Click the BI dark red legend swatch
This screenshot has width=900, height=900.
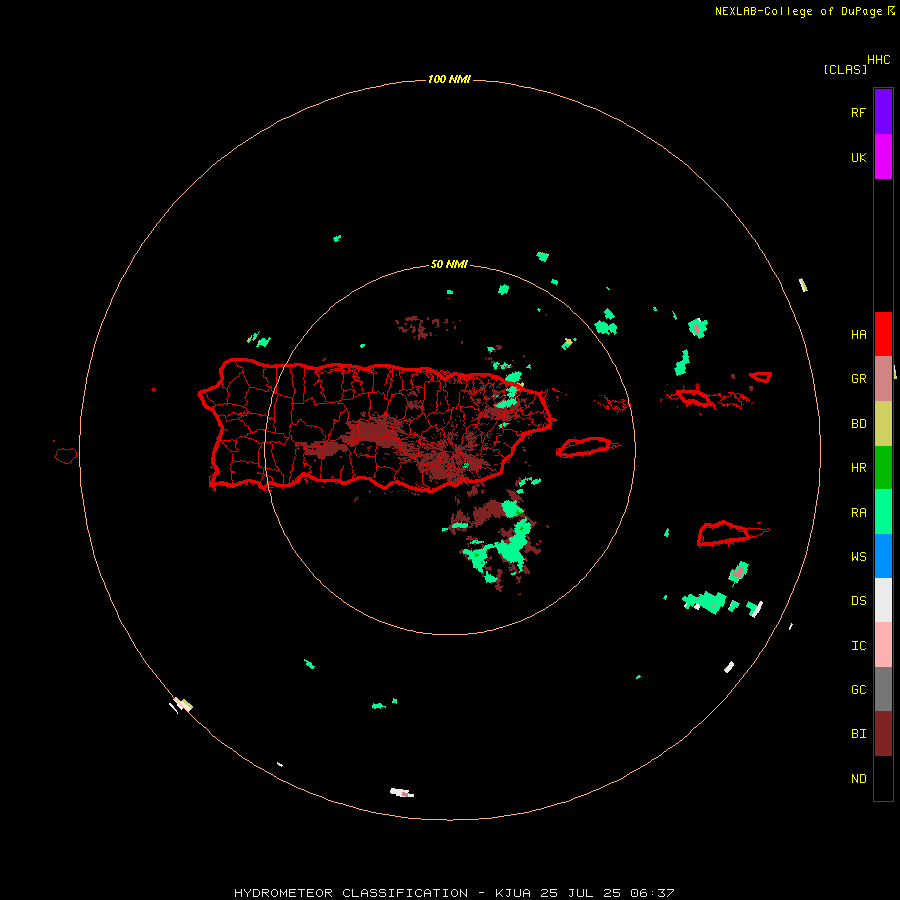click(883, 734)
